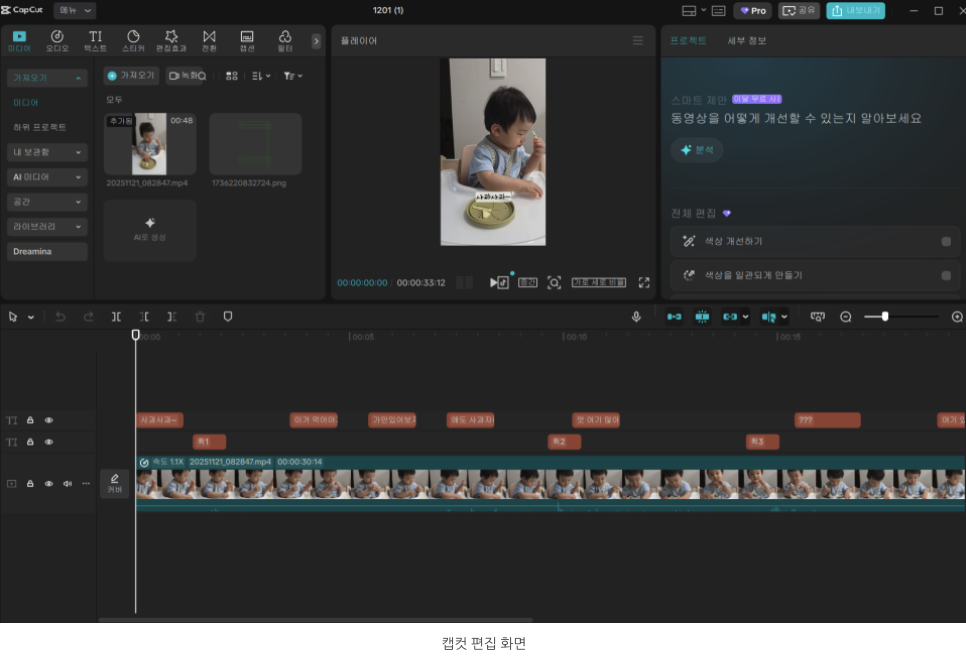966x660 pixels.
Task: Expand the 내 보관함 dropdown
Action: tap(47, 152)
